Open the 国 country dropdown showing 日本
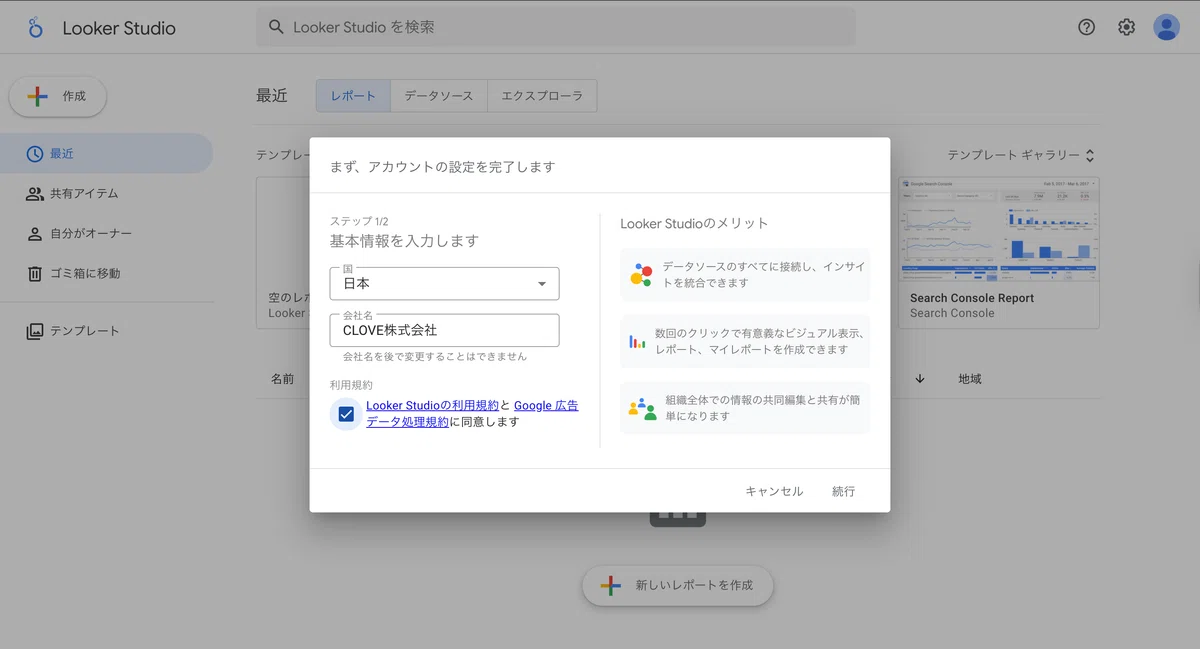The width and height of the screenshot is (1200, 649). point(444,283)
